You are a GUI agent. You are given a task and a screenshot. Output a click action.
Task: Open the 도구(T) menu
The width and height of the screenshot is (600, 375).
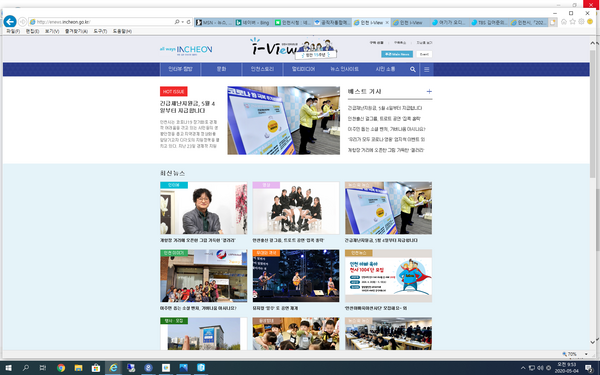(100, 31)
